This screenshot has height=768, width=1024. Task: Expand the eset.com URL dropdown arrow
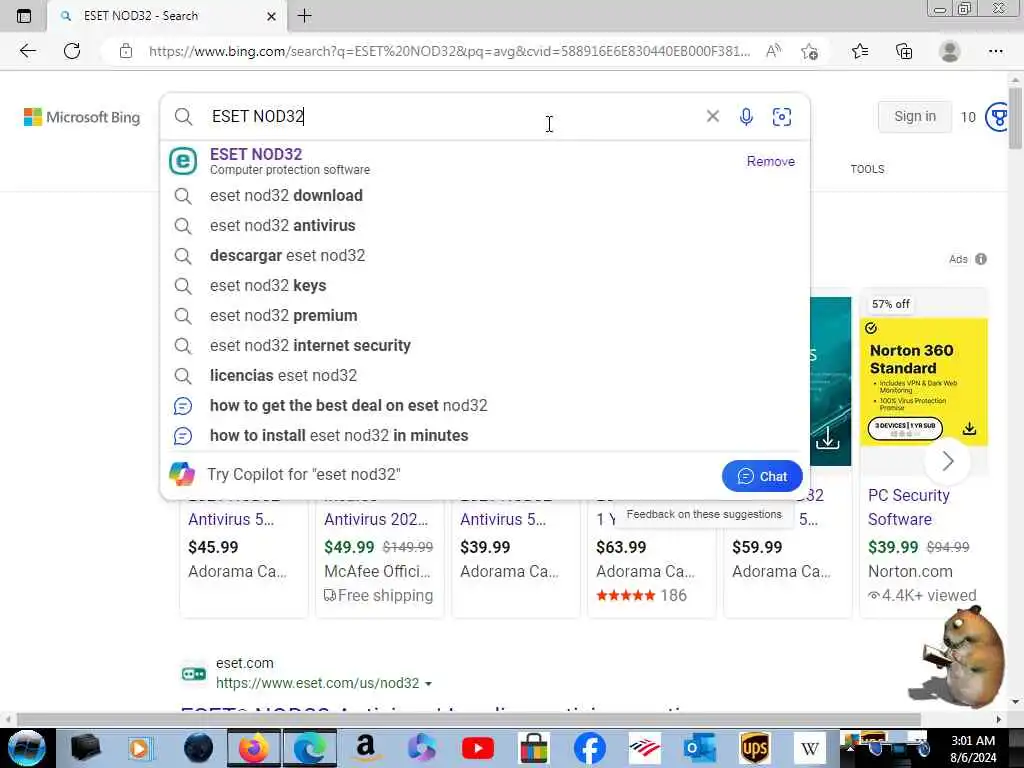pos(428,684)
